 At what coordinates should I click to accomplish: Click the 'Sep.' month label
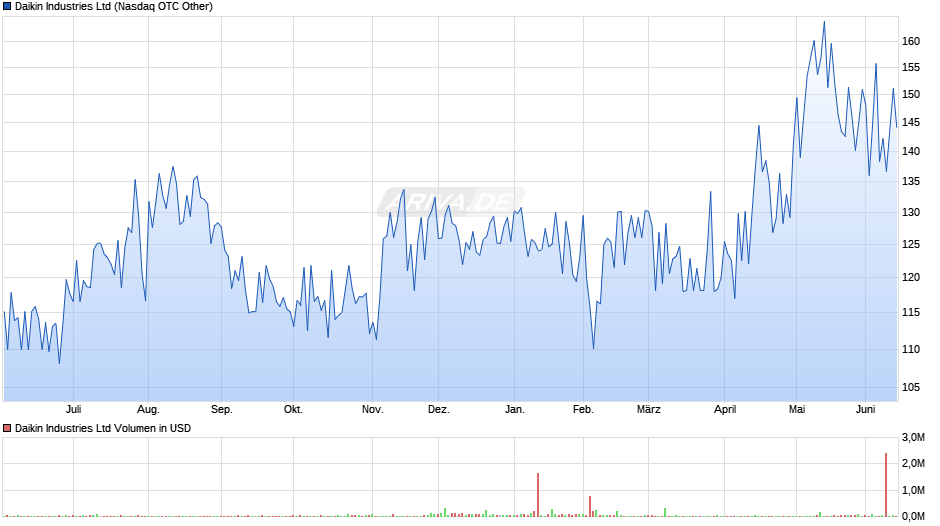point(221,410)
